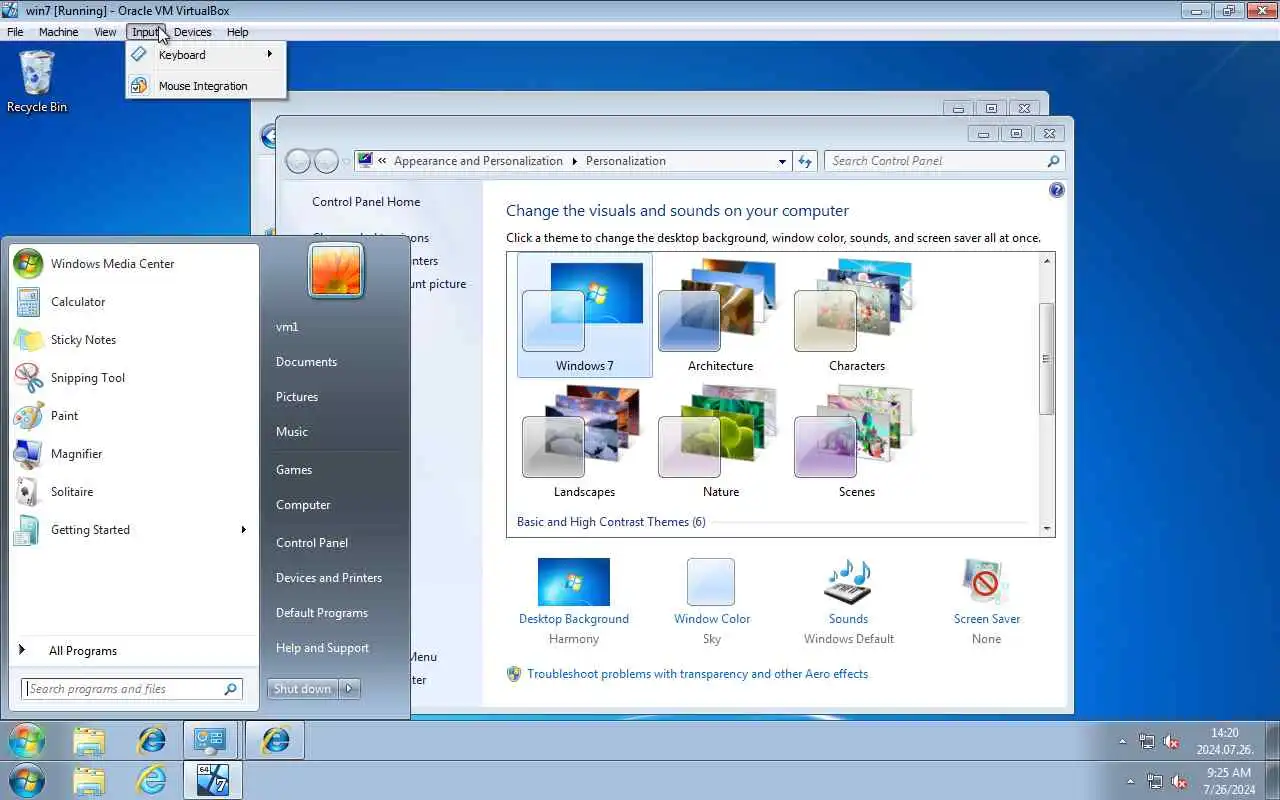Click the user account flower picture

(x=336, y=270)
